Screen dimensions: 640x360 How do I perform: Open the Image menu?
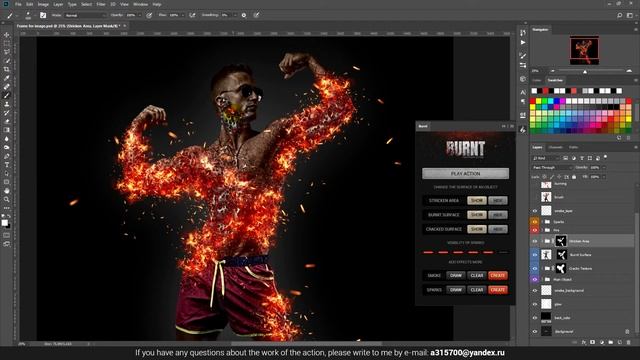click(43, 4)
